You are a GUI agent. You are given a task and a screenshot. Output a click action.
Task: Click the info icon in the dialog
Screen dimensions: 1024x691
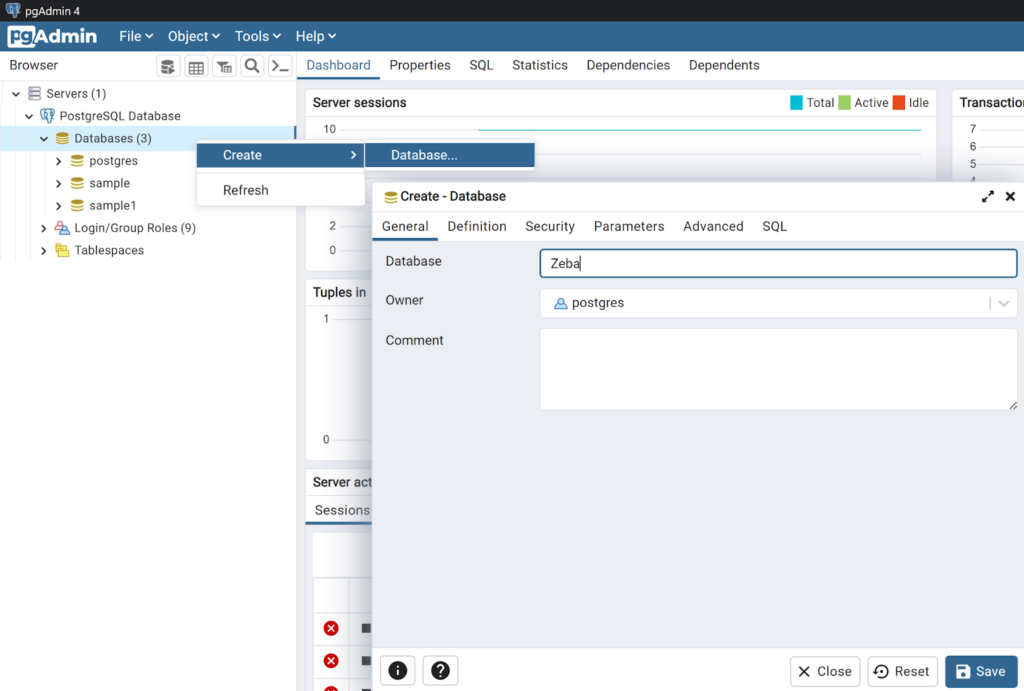(397, 670)
